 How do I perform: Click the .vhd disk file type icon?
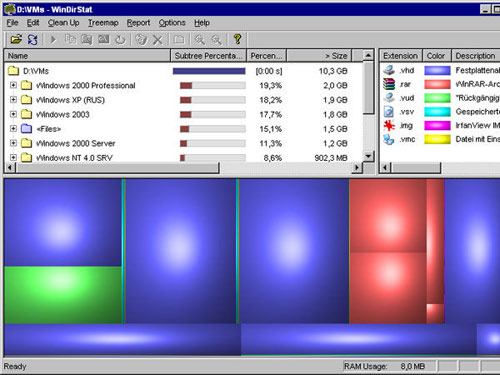point(389,70)
